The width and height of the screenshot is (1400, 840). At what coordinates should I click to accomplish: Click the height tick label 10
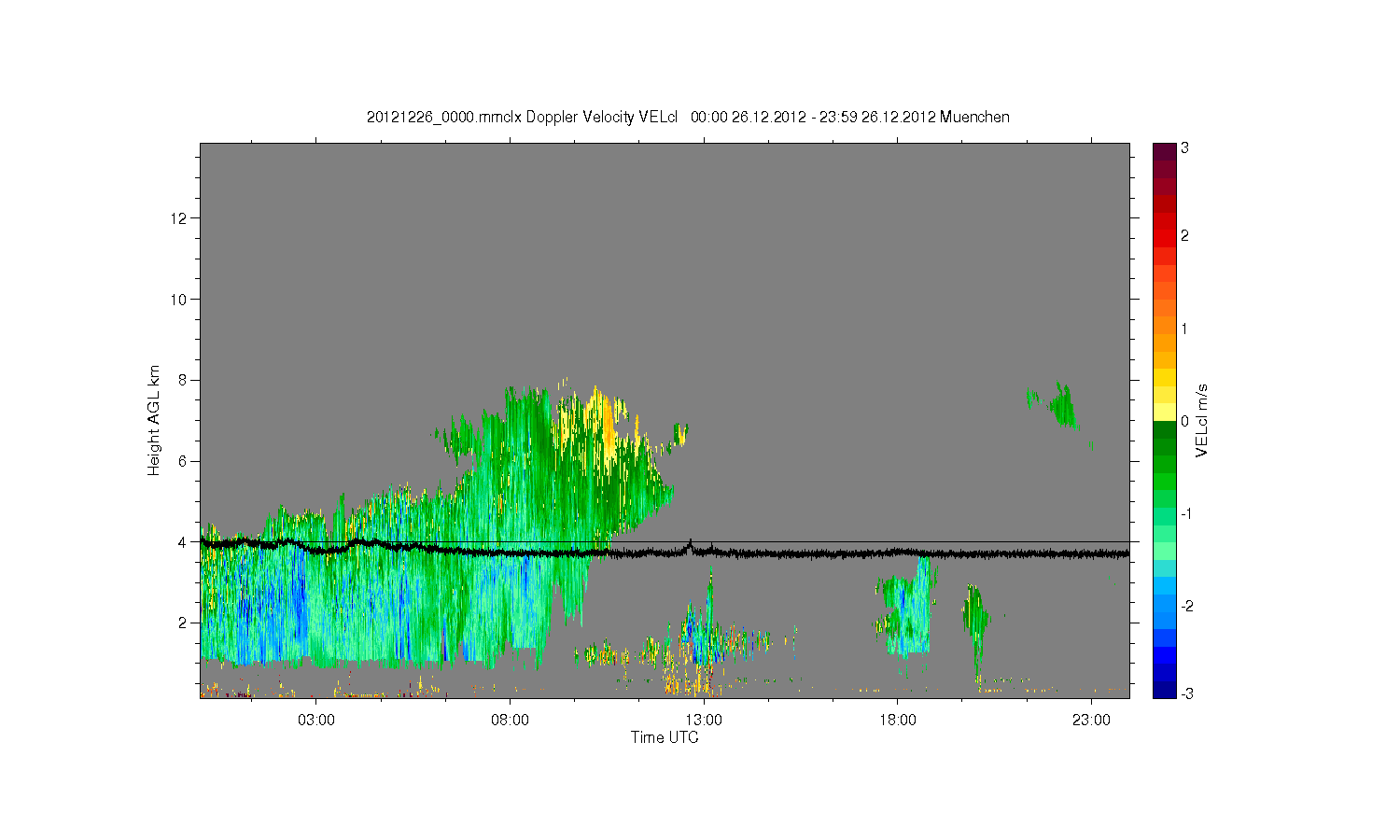[x=179, y=299]
